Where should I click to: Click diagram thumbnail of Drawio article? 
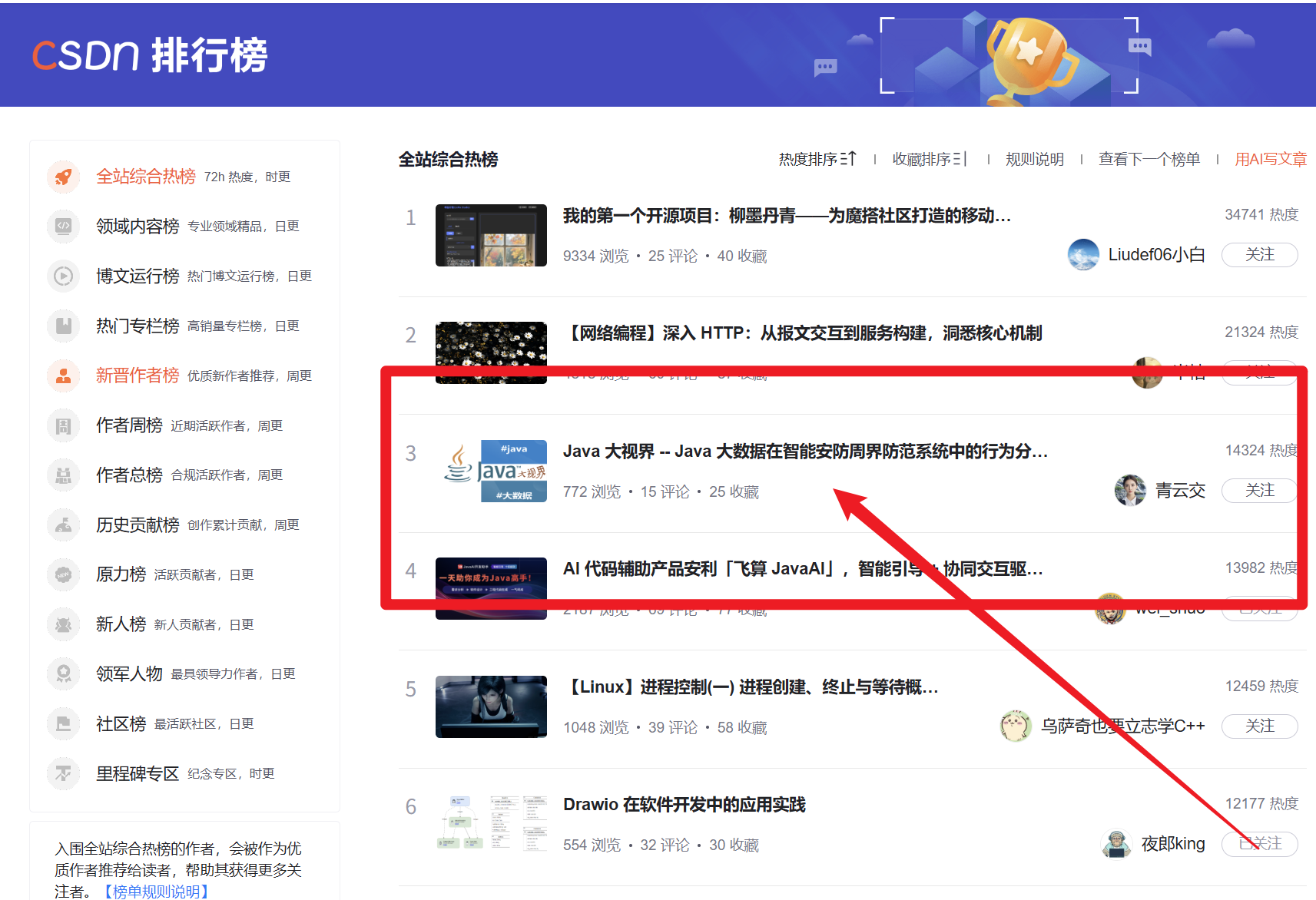coord(491,824)
